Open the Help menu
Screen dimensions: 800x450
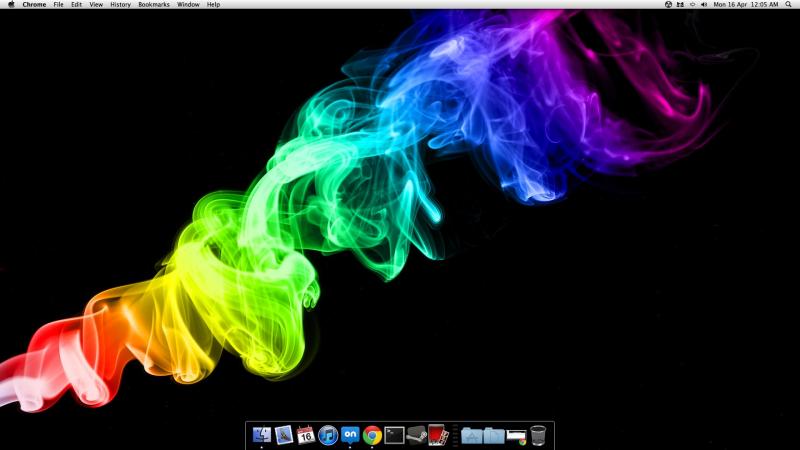pos(213,4)
